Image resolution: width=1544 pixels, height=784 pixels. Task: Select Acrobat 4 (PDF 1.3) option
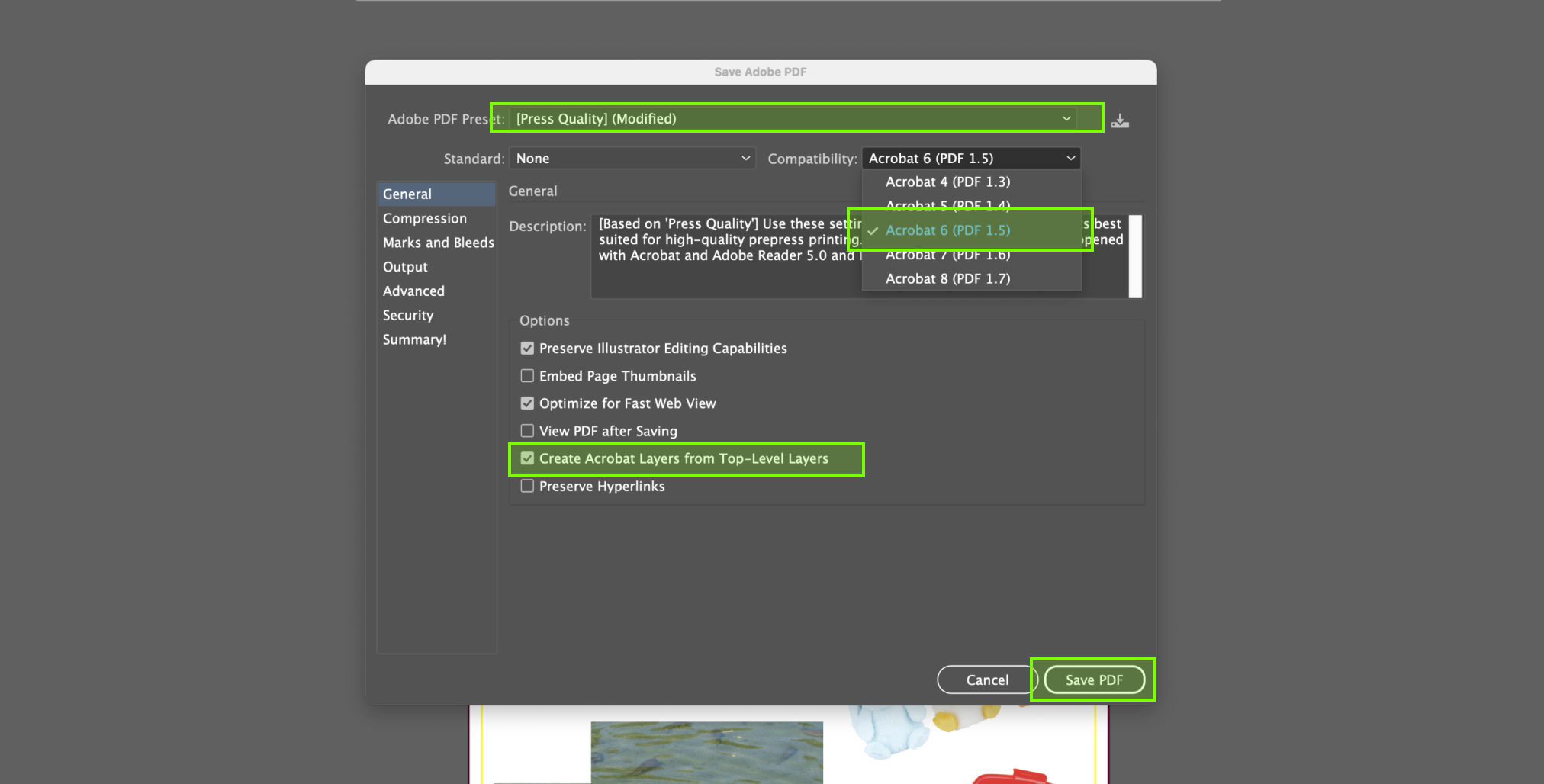(x=947, y=182)
